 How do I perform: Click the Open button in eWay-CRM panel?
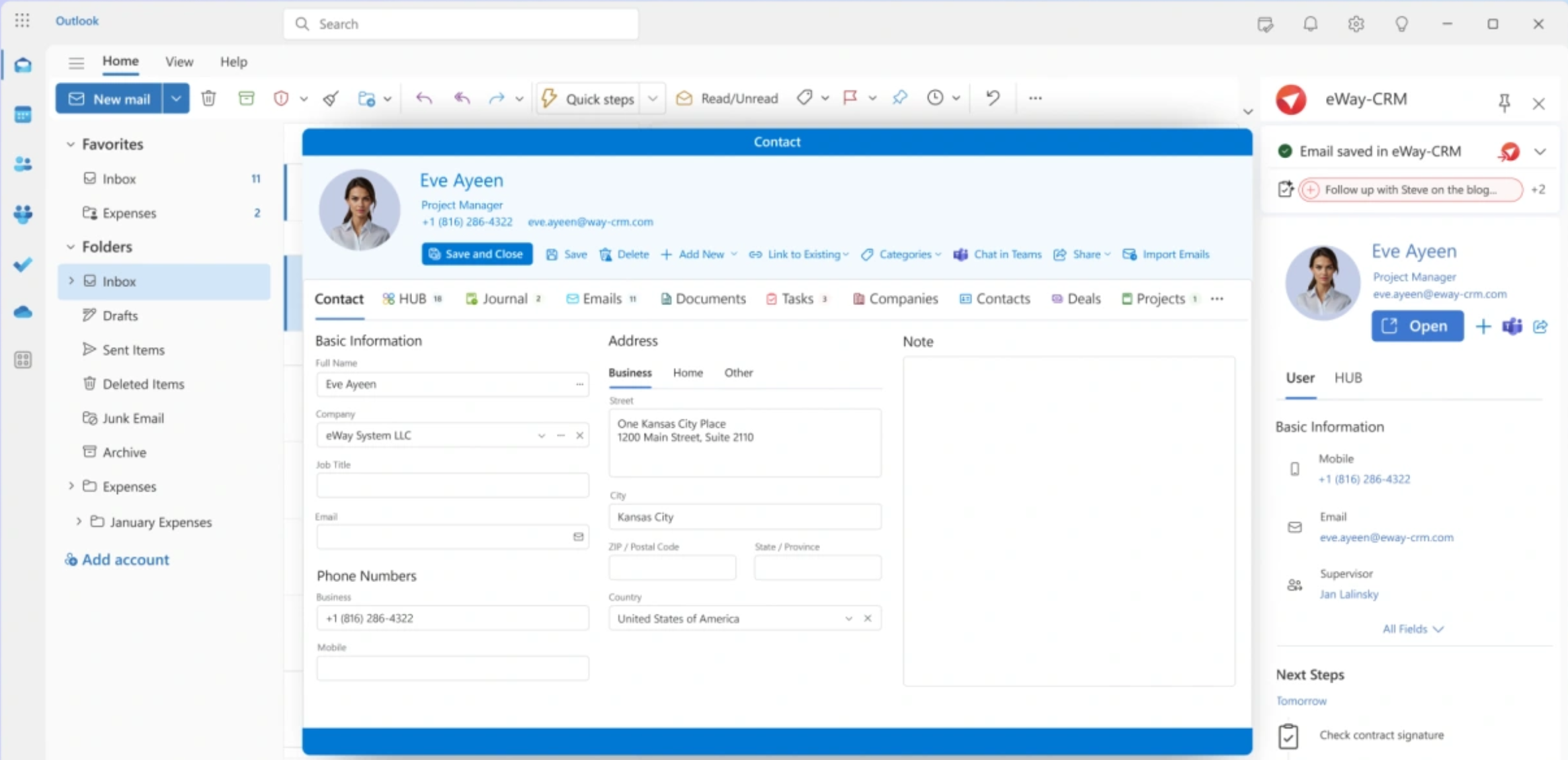pos(1417,326)
